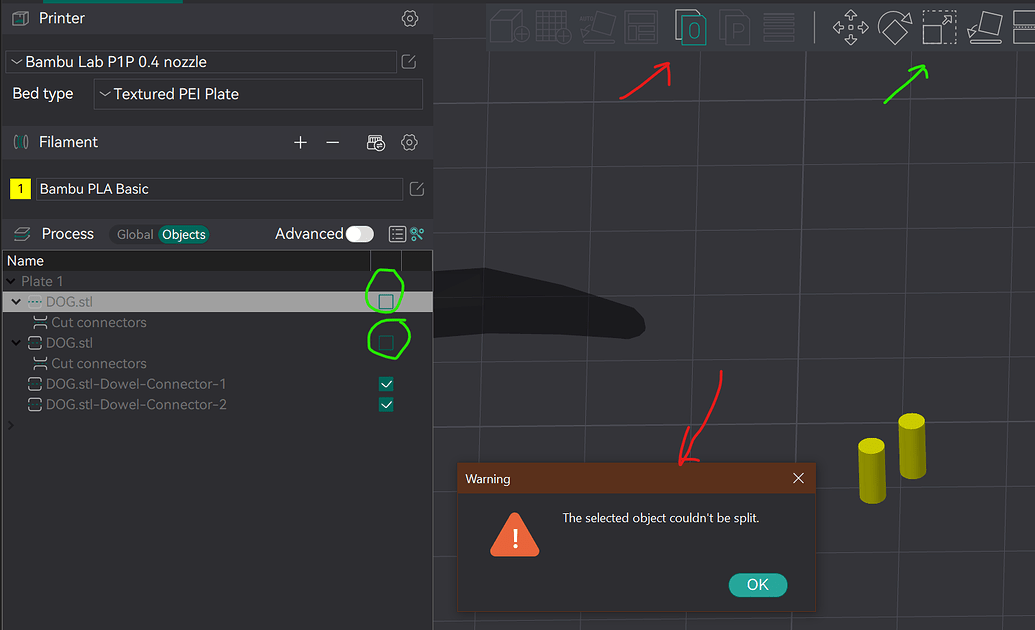Click the Variable layer height icon
Image resolution: width=1035 pixels, height=630 pixels.
tap(779, 28)
